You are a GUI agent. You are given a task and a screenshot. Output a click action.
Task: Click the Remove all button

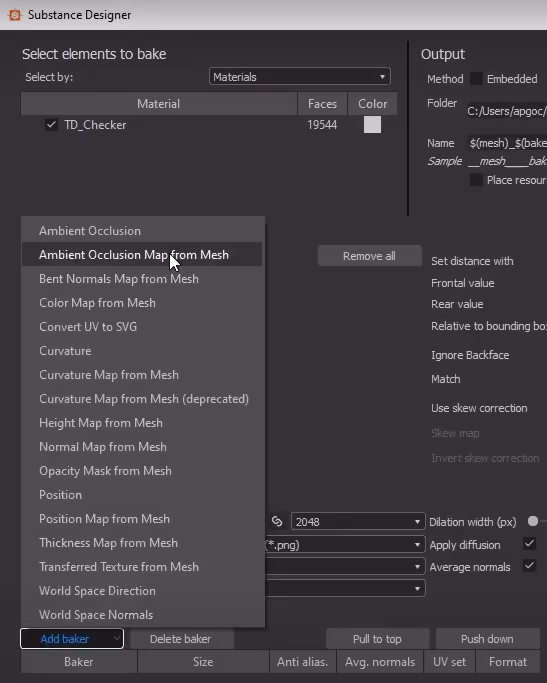pyautogui.click(x=369, y=256)
